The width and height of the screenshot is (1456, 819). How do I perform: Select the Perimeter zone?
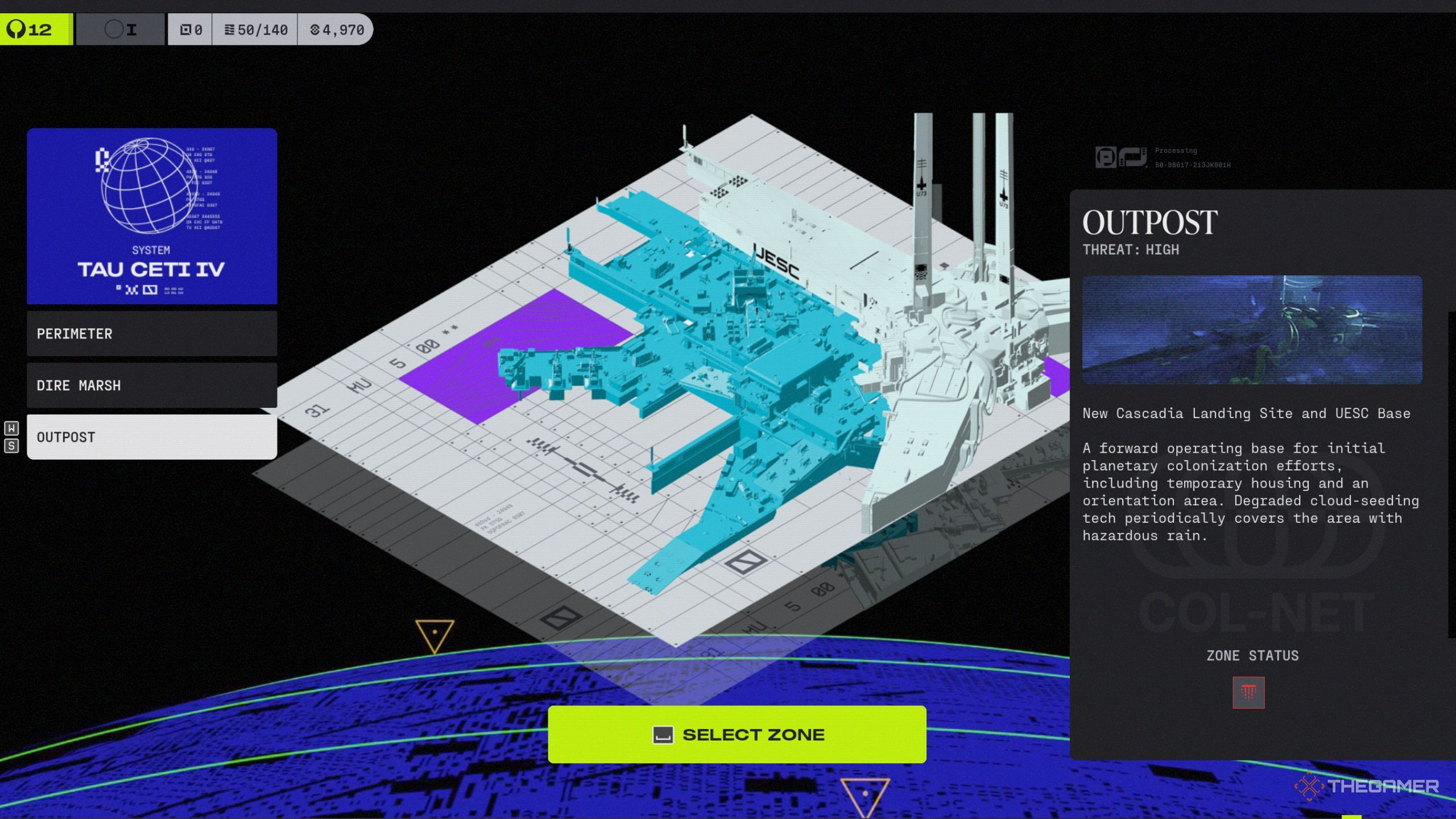pyautogui.click(x=152, y=334)
